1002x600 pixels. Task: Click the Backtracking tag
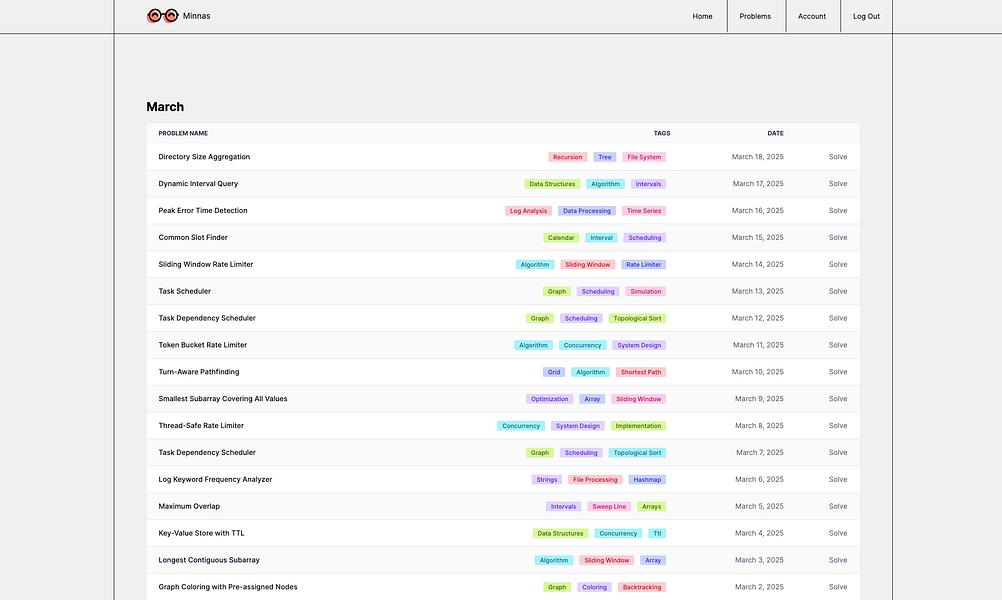pyautogui.click(x=642, y=587)
